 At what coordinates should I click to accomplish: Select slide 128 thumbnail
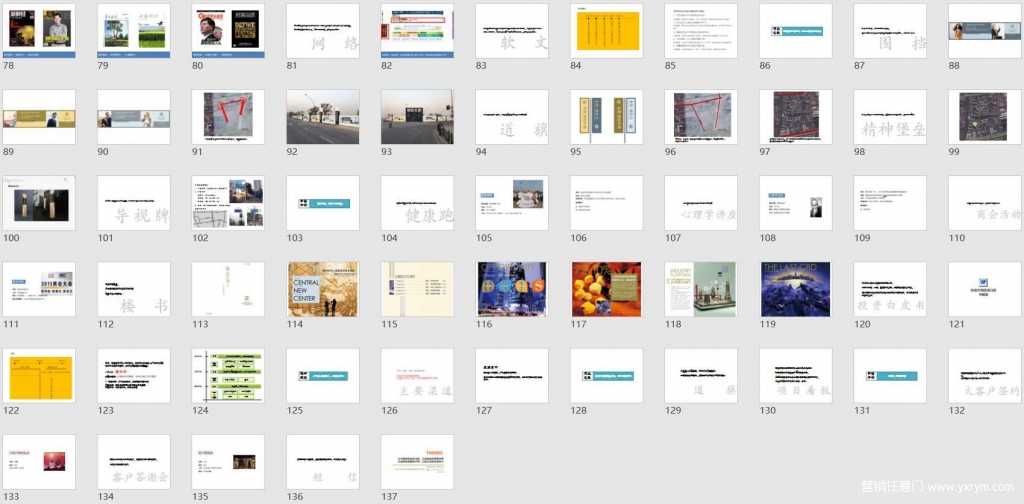click(x=607, y=375)
